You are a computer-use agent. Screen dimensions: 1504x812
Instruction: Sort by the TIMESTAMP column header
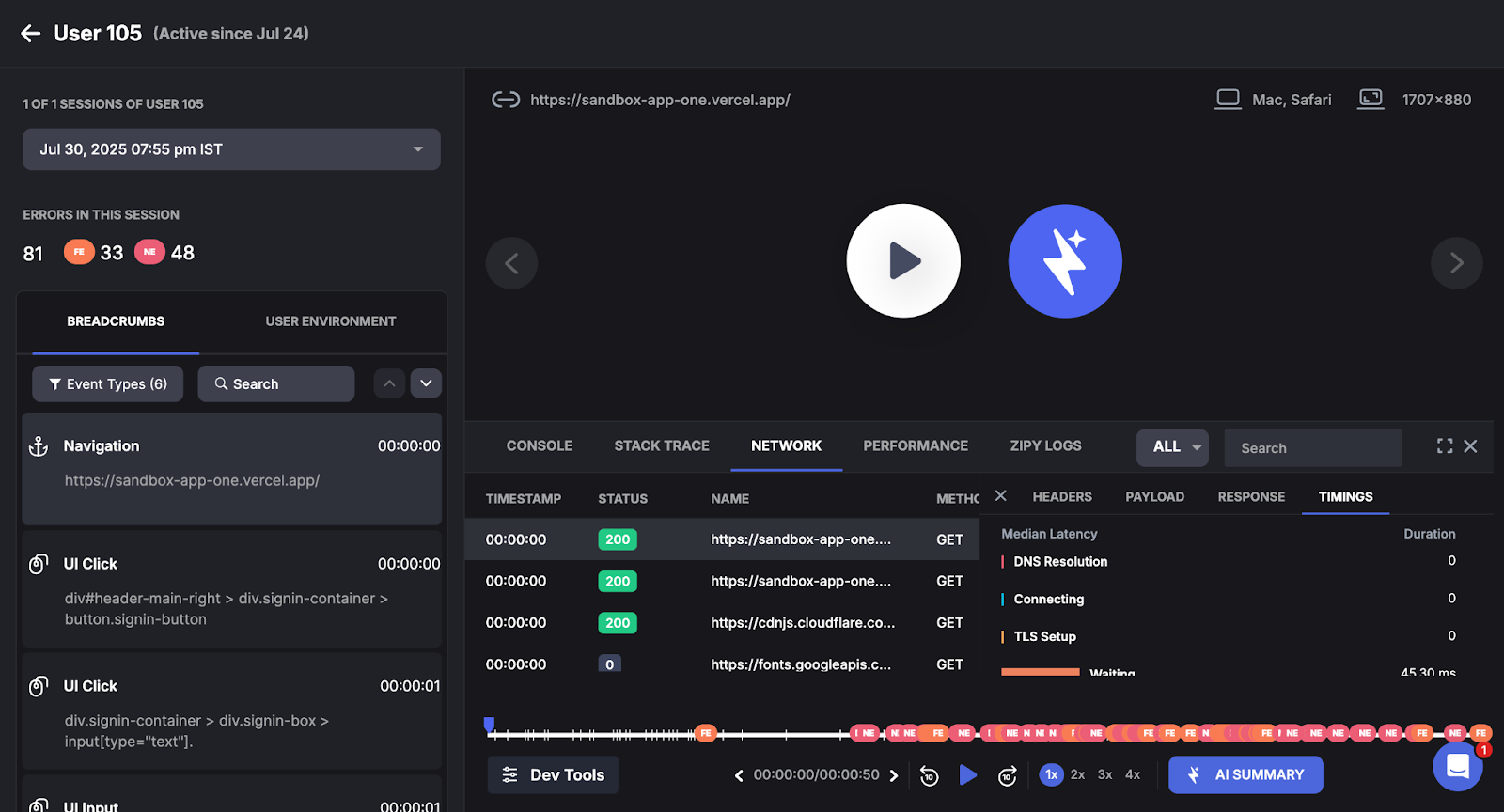coord(524,499)
